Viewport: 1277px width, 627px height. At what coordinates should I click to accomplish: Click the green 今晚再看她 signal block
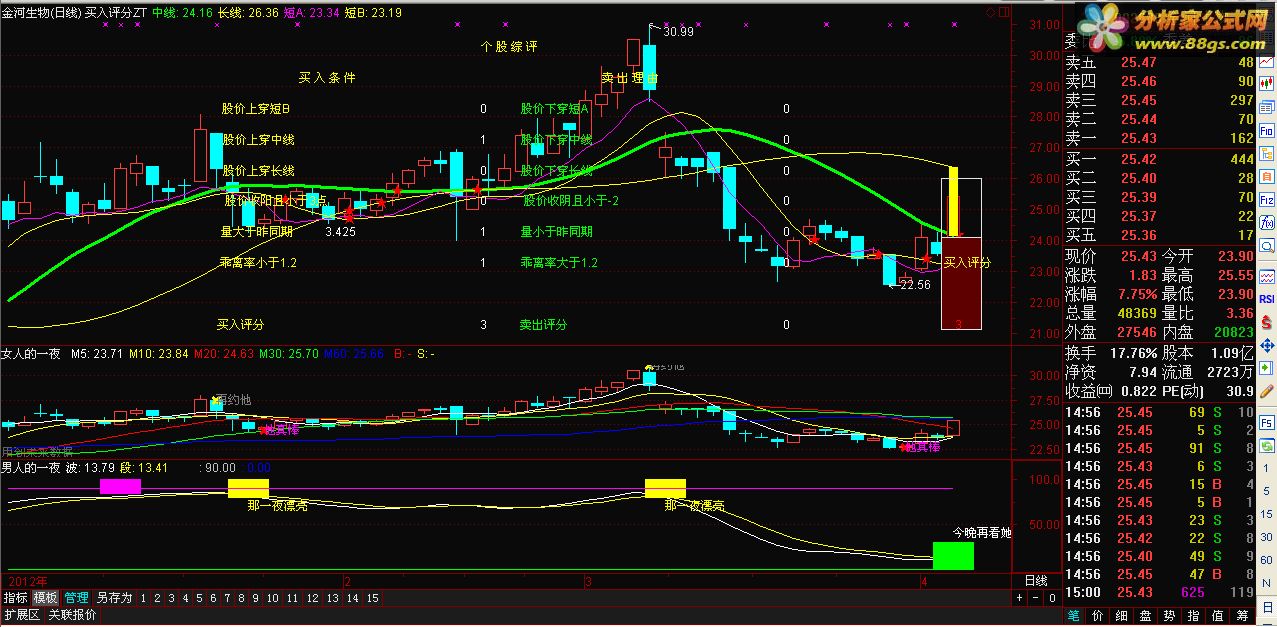953,556
